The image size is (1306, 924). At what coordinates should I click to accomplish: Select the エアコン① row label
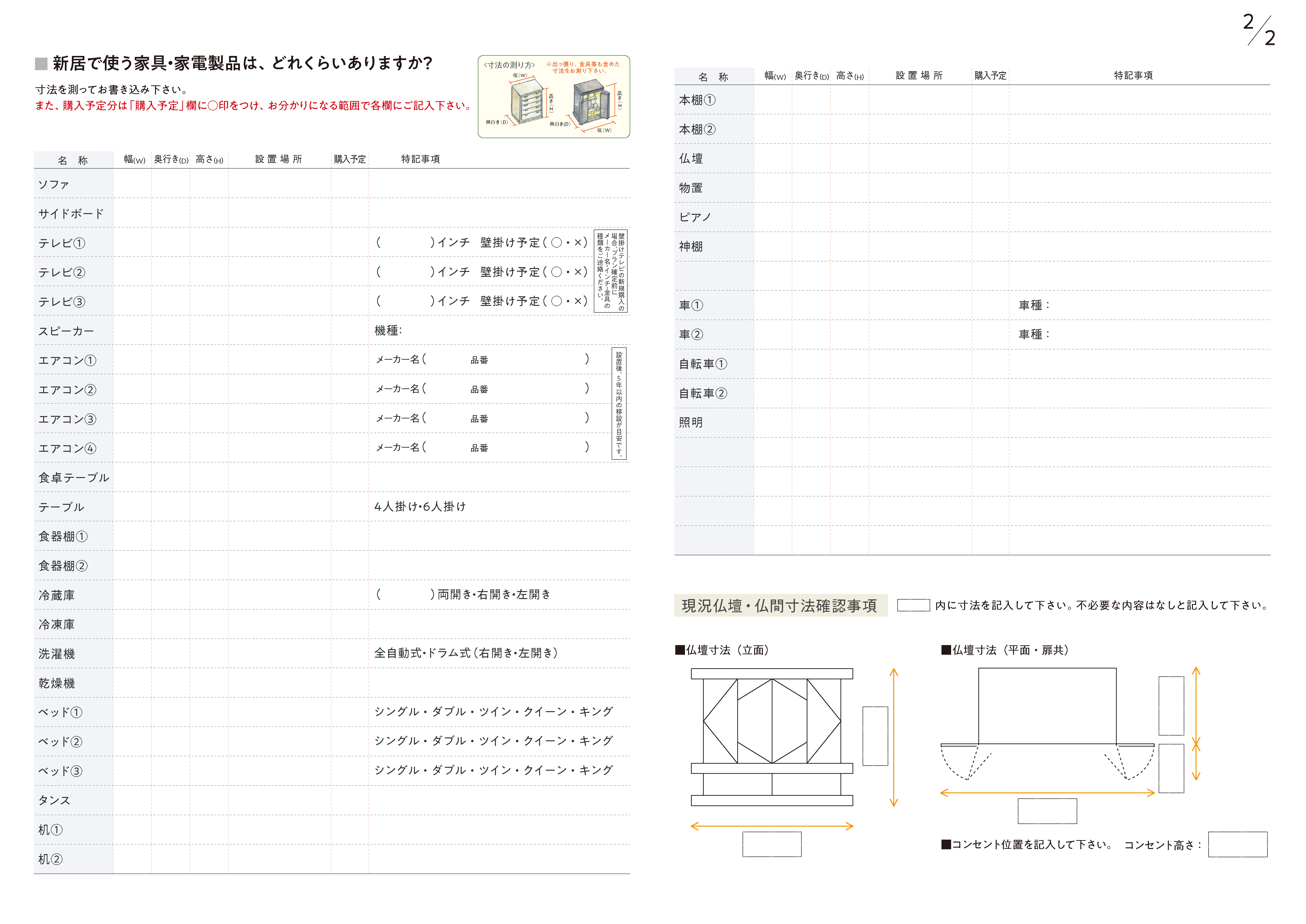pyautogui.click(x=67, y=361)
